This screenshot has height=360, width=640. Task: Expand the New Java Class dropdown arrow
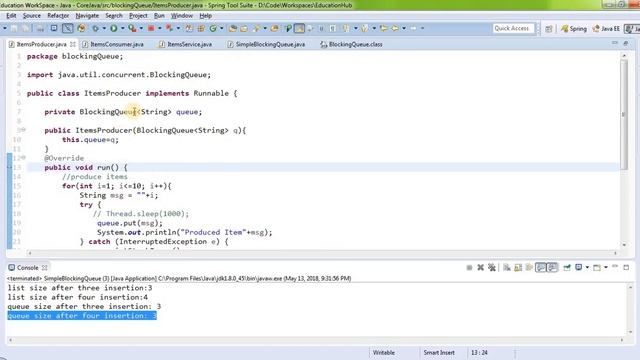(222, 28)
